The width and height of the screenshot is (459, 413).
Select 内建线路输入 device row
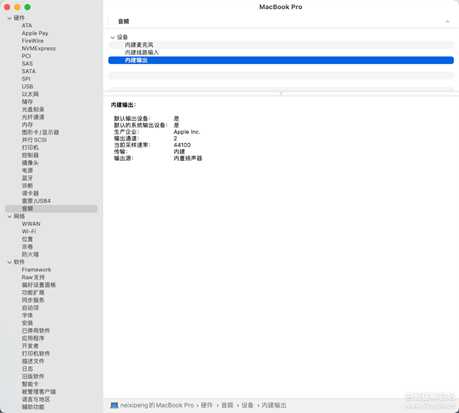click(281, 52)
